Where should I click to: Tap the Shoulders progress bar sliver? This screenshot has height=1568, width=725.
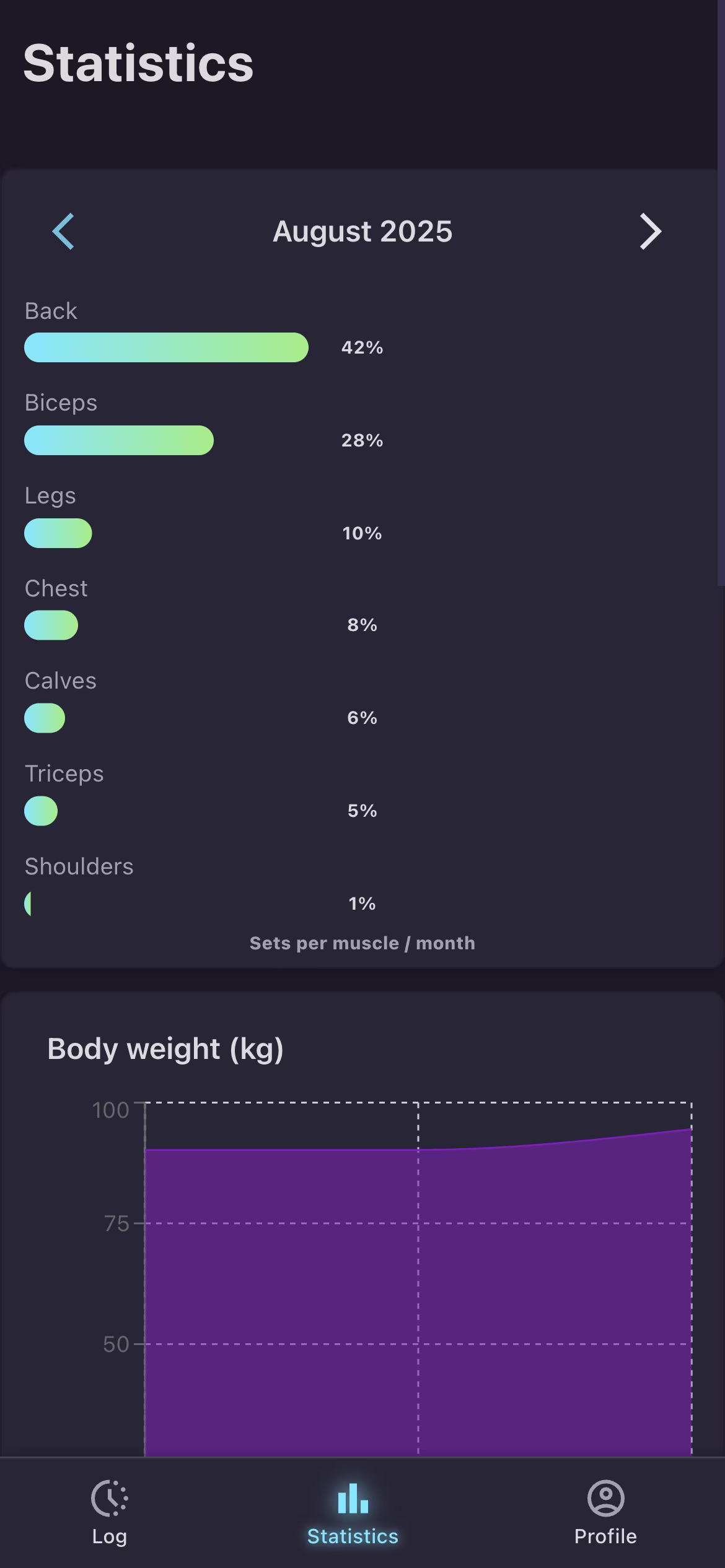pos(28,904)
